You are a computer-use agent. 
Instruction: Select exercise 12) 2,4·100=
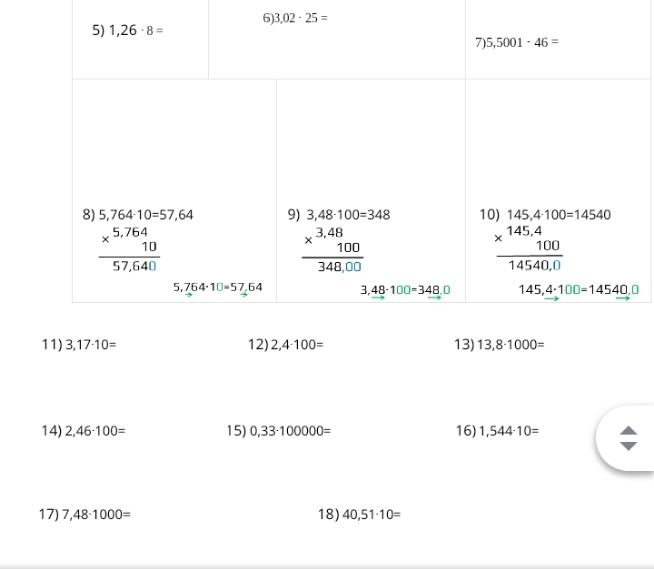[286, 345]
